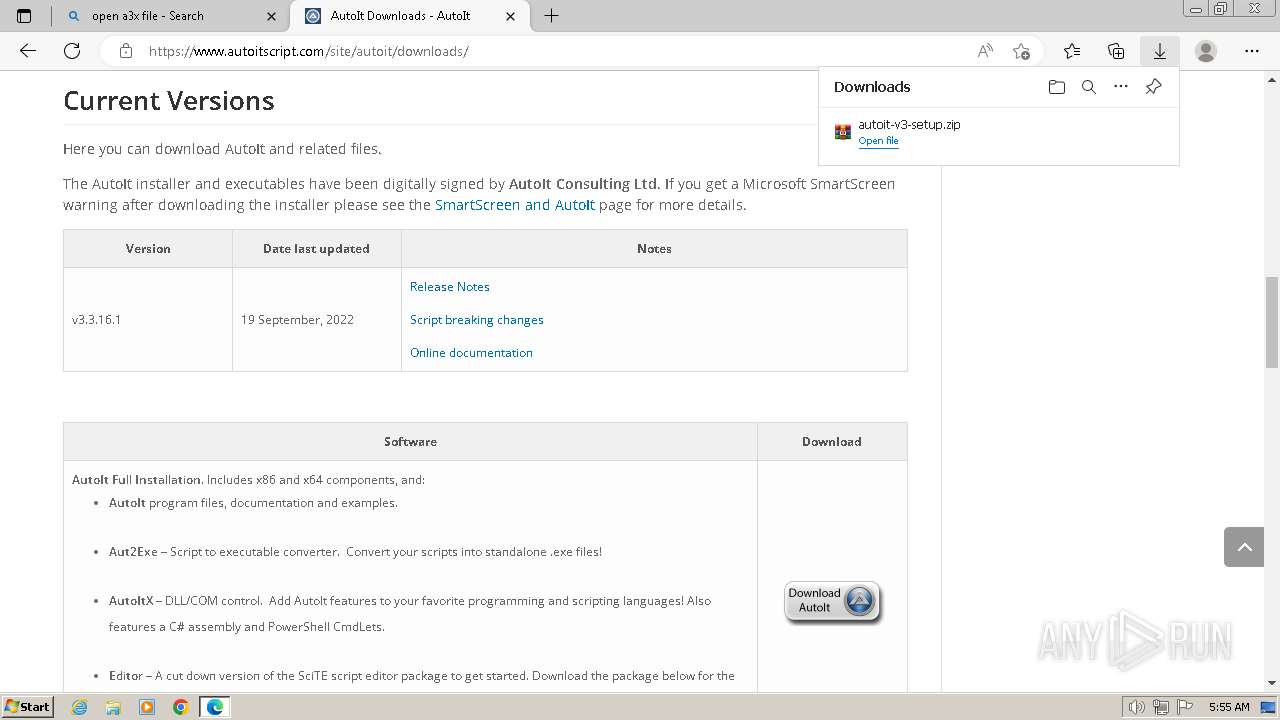This screenshot has height=720, width=1280.
Task: Open the Windows Start menu
Action: (28, 707)
